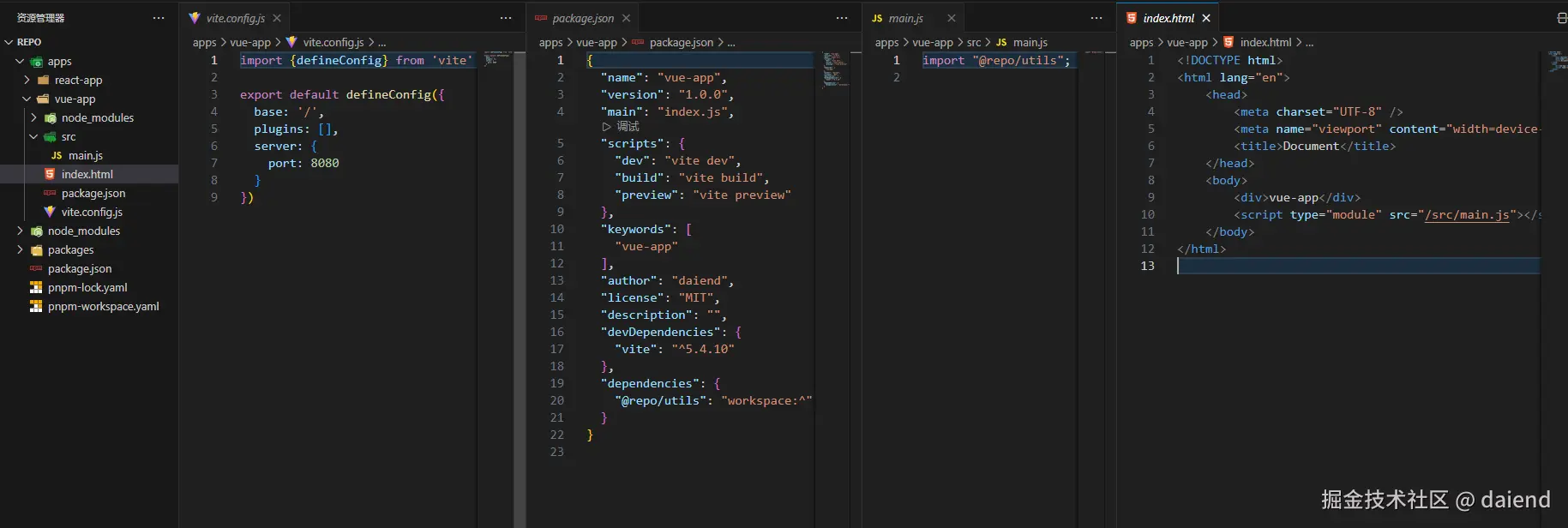The width and height of the screenshot is (1568, 528).
Task: Open the explorer panel more actions menu
Action: coord(159,18)
